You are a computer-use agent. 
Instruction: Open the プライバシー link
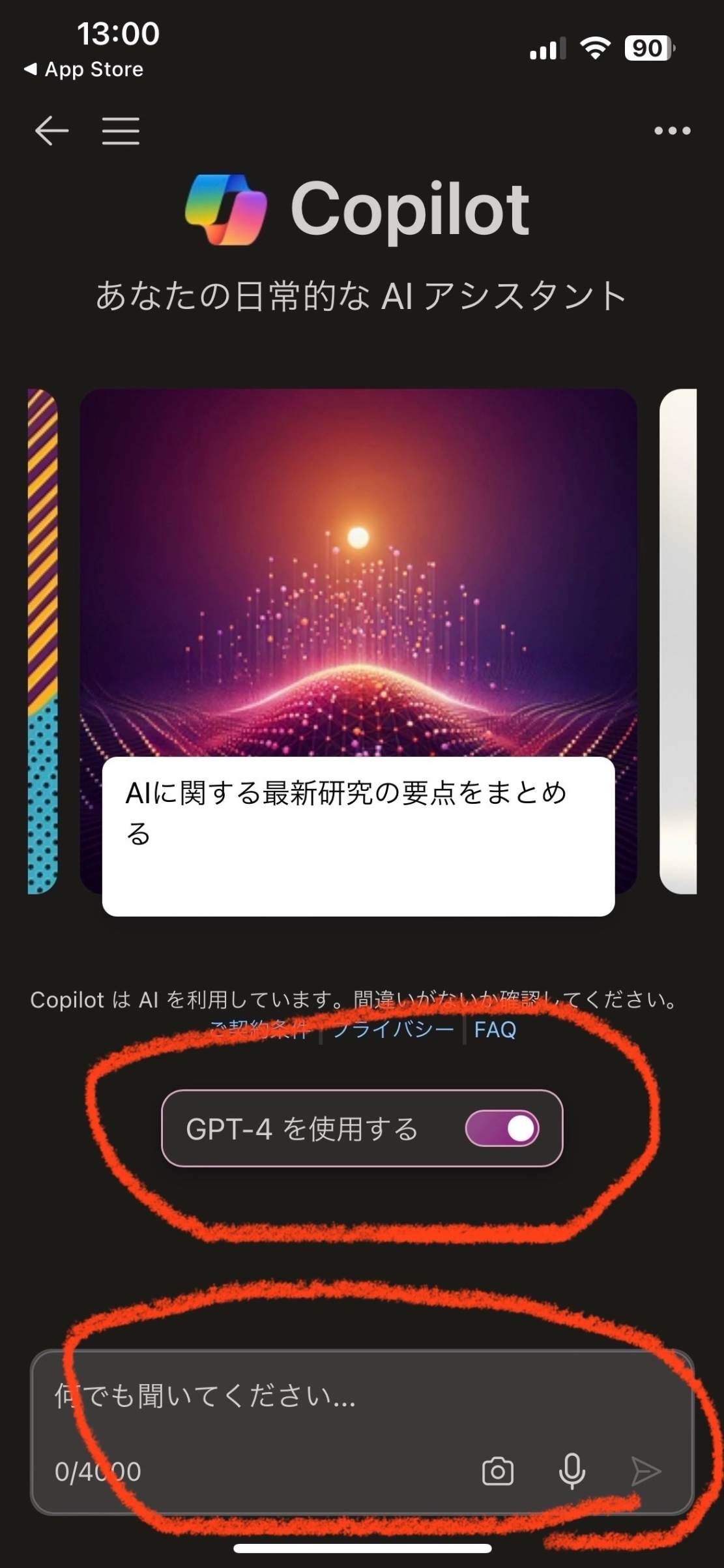(393, 1029)
